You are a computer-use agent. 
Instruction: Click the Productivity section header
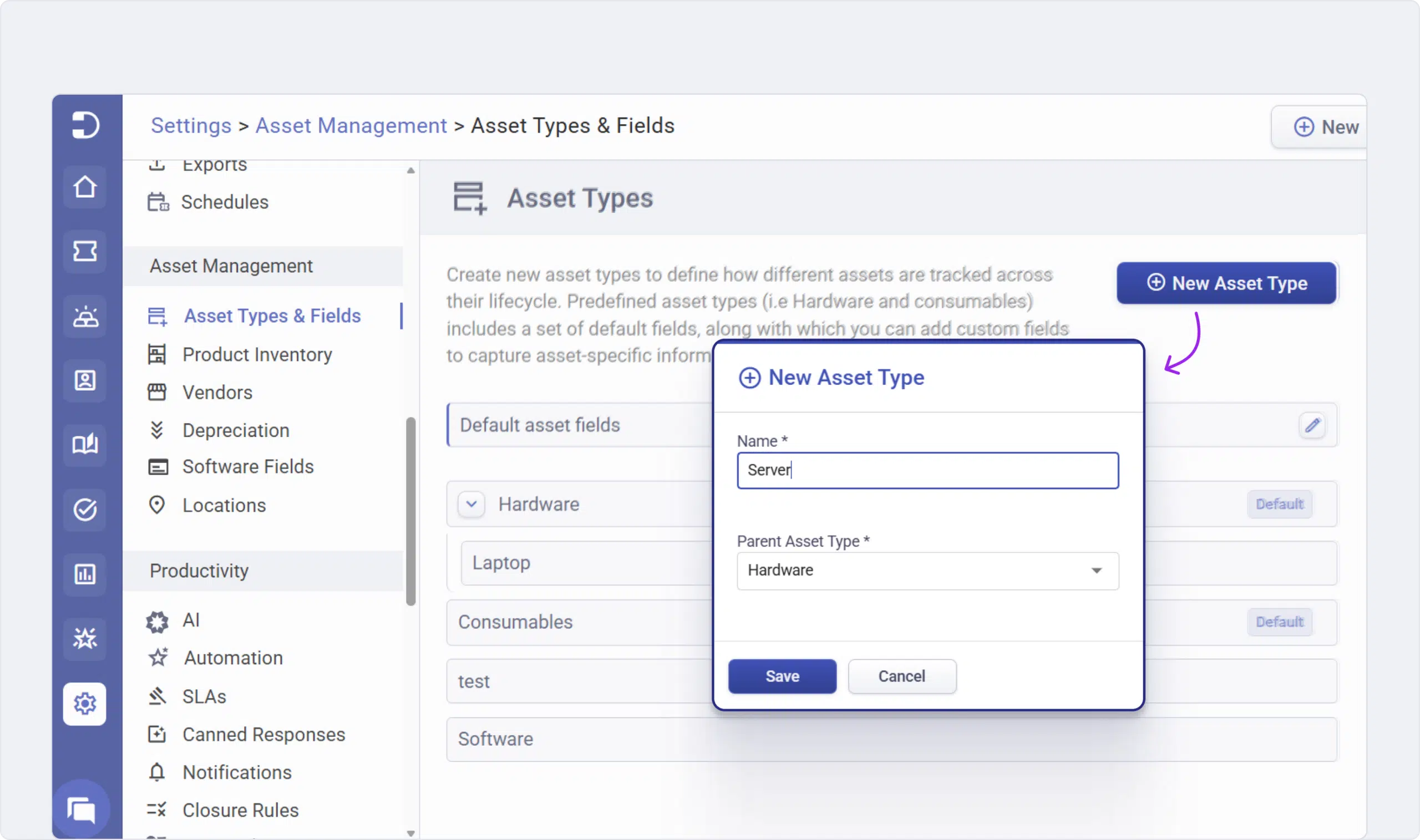tap(263, 571)
